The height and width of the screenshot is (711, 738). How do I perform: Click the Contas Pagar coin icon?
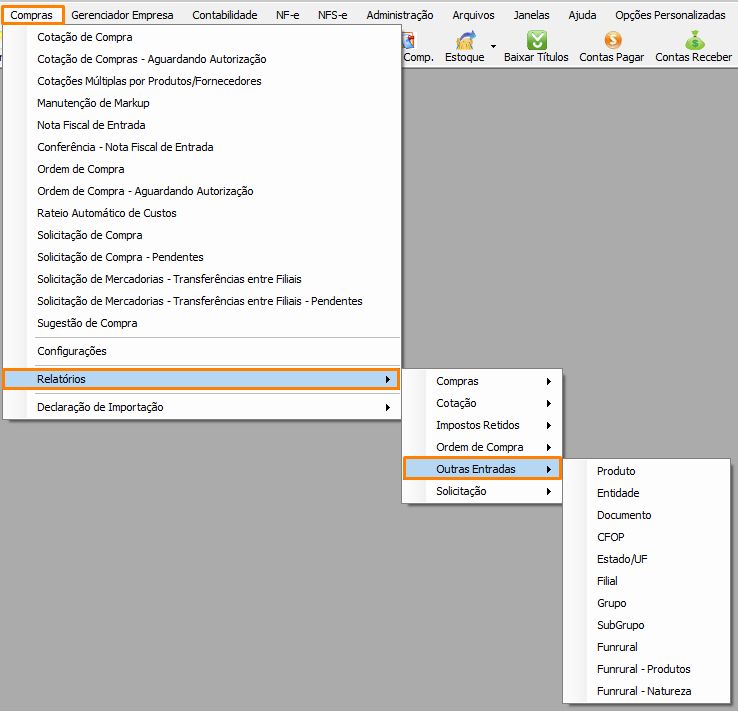click(x=612, y=41)
